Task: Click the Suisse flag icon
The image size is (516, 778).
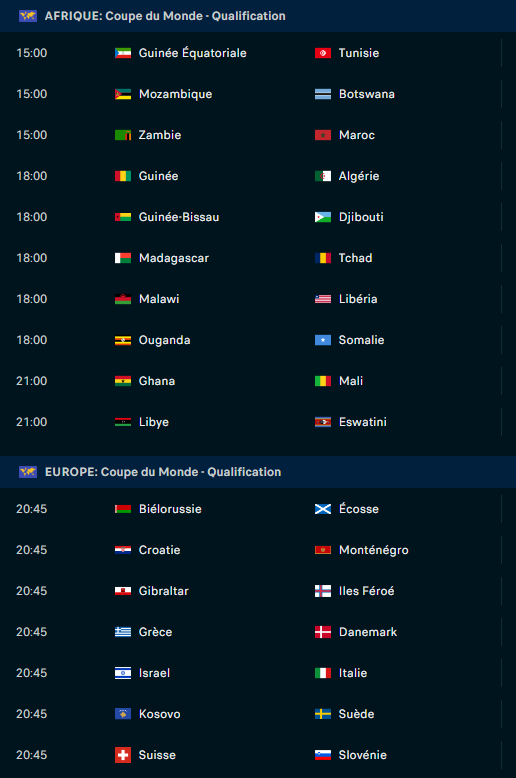Action: pos(123,755)
